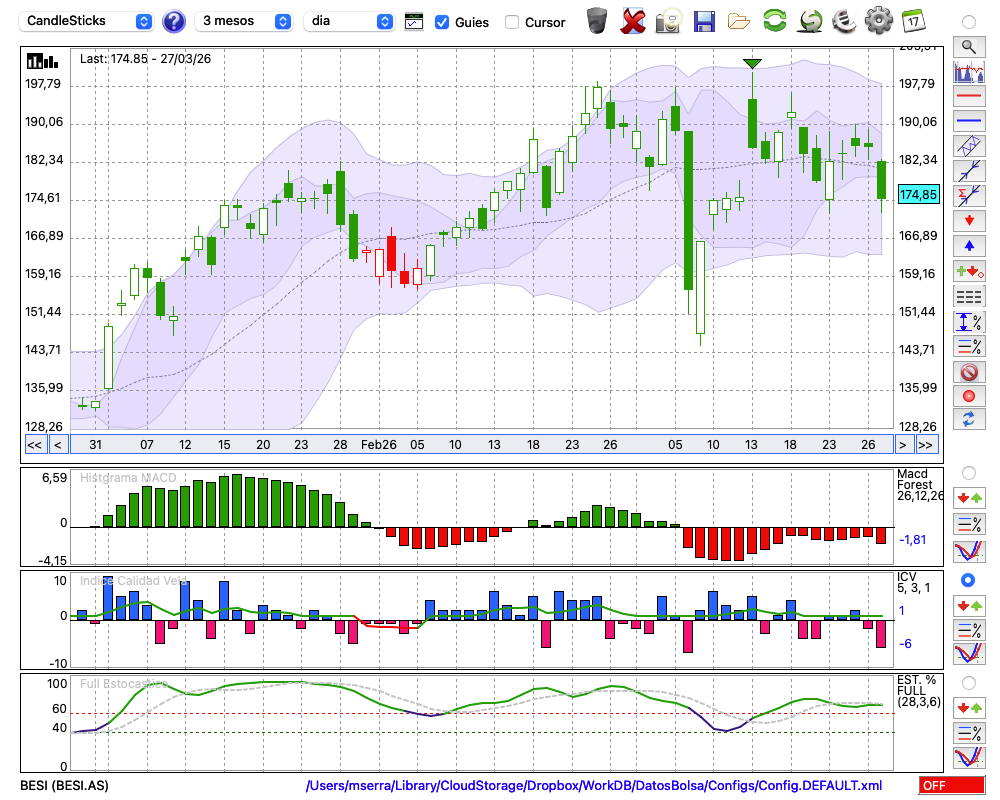Image resolution: width=1000 pixels, height=800 pixels.
Task: Click ICV panel indicator curve button
Action: click(969, 654)
